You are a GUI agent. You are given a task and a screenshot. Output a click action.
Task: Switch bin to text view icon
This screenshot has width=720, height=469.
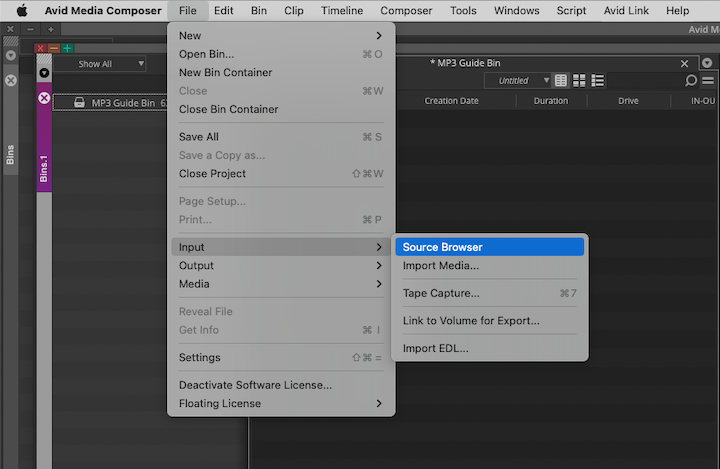pos(561,81)
